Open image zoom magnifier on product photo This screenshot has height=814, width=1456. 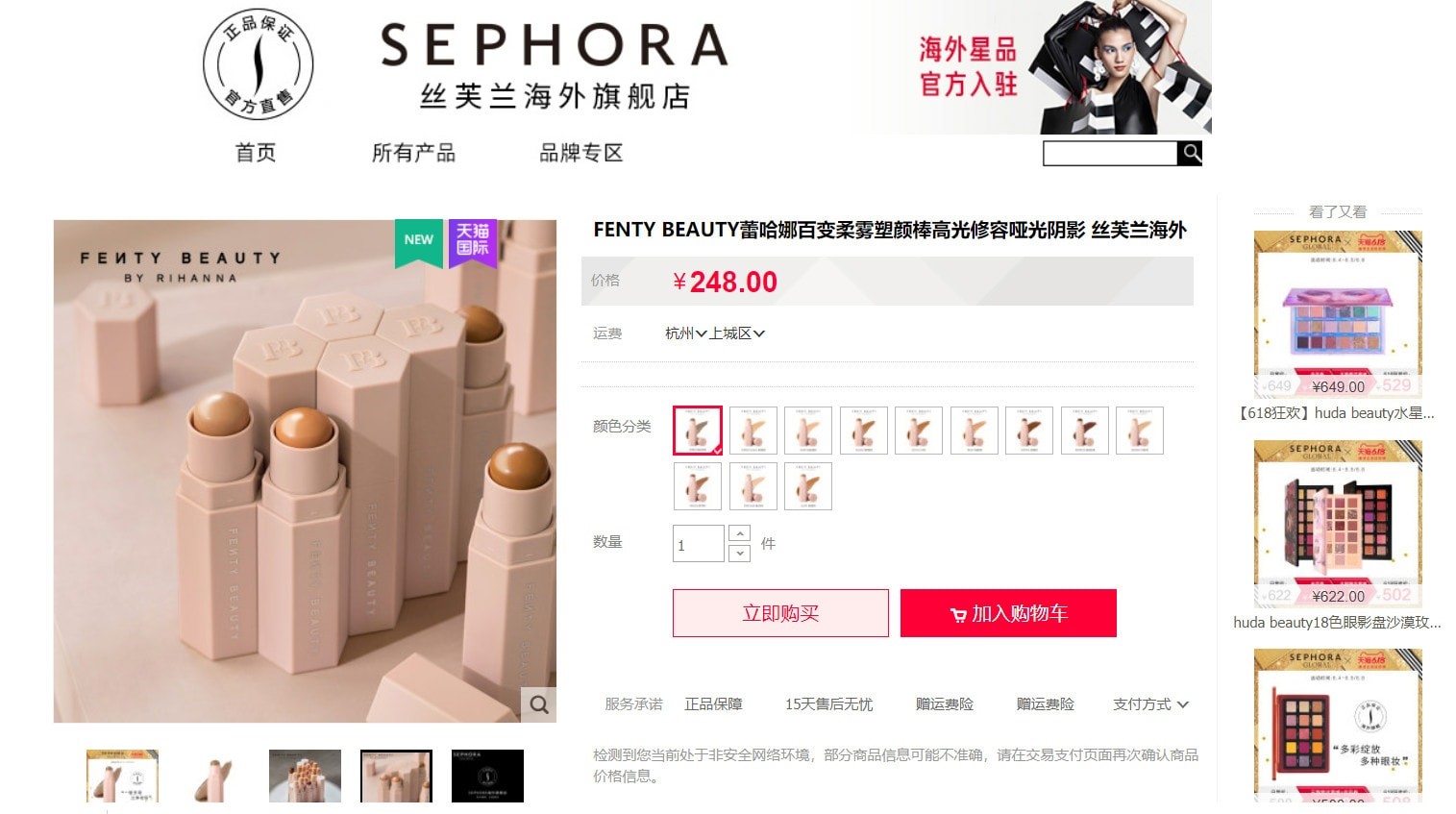pos(539,704)
